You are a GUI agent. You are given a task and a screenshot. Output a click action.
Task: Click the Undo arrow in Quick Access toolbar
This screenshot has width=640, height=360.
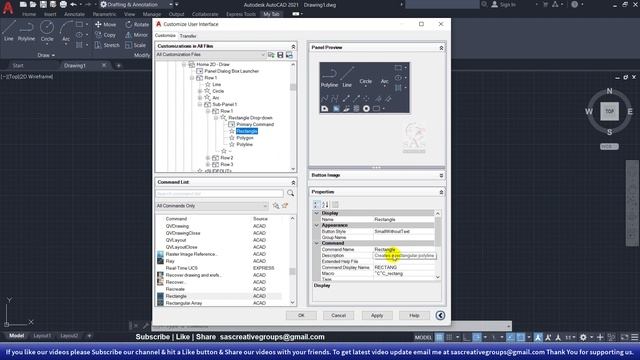(73, 4)
